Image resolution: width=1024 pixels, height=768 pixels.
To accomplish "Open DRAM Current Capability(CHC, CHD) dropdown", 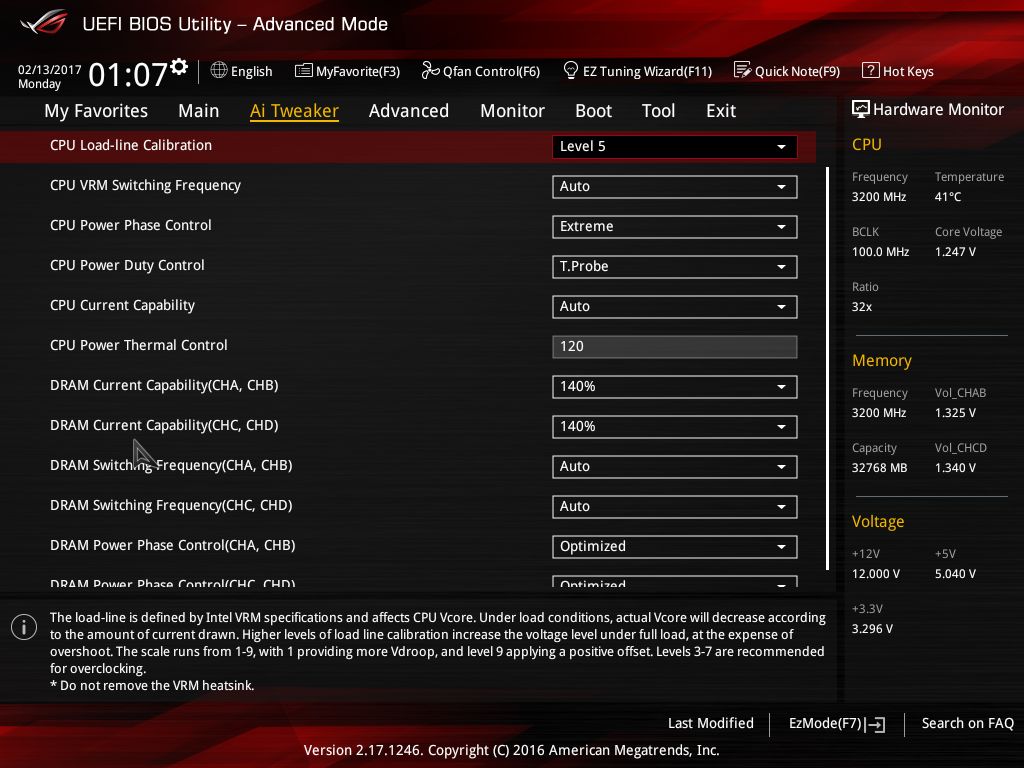I will point(675,426).
